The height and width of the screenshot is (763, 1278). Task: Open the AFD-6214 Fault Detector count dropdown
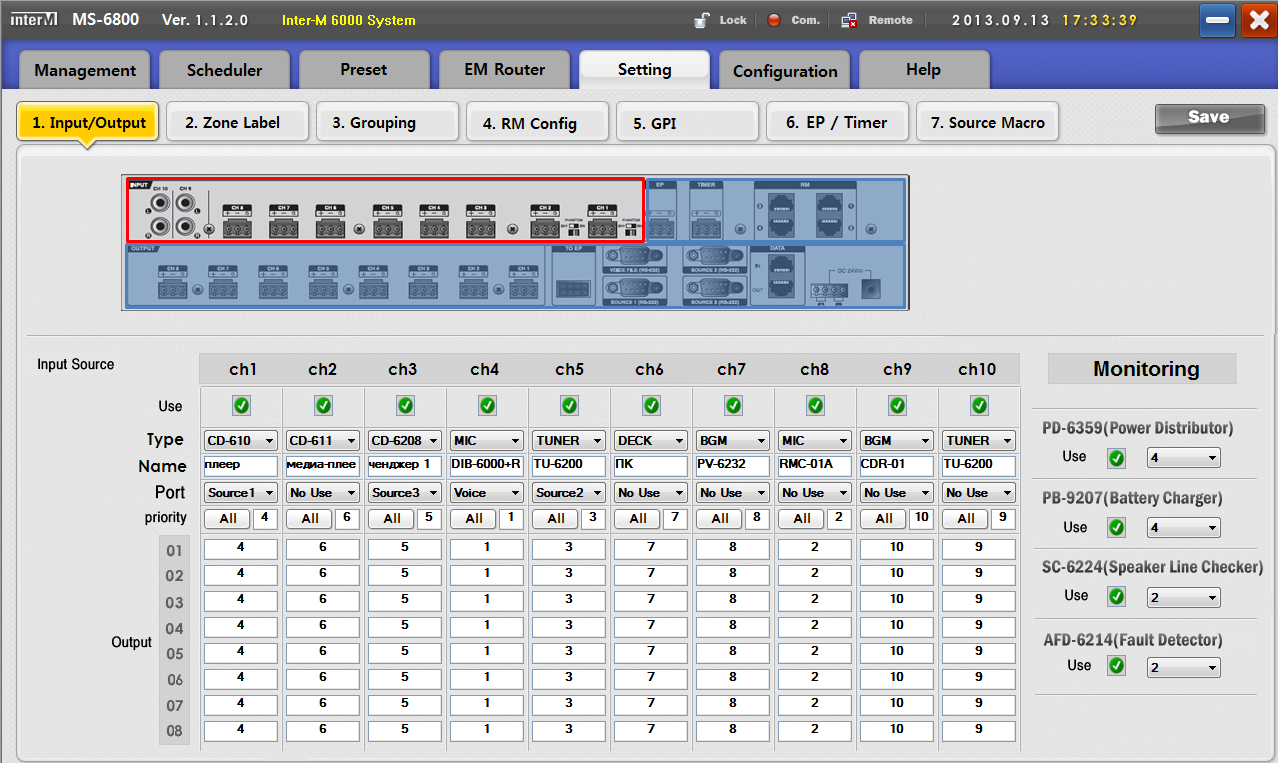1184,668
